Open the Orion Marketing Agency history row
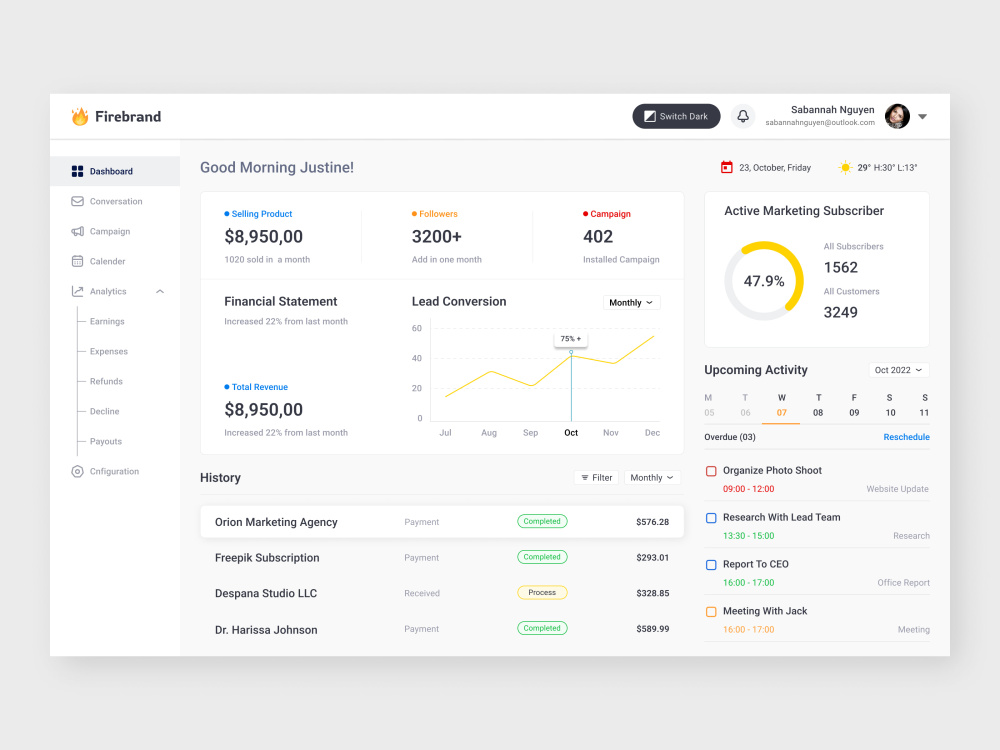 pyautogui.click(x=442, y=522)
